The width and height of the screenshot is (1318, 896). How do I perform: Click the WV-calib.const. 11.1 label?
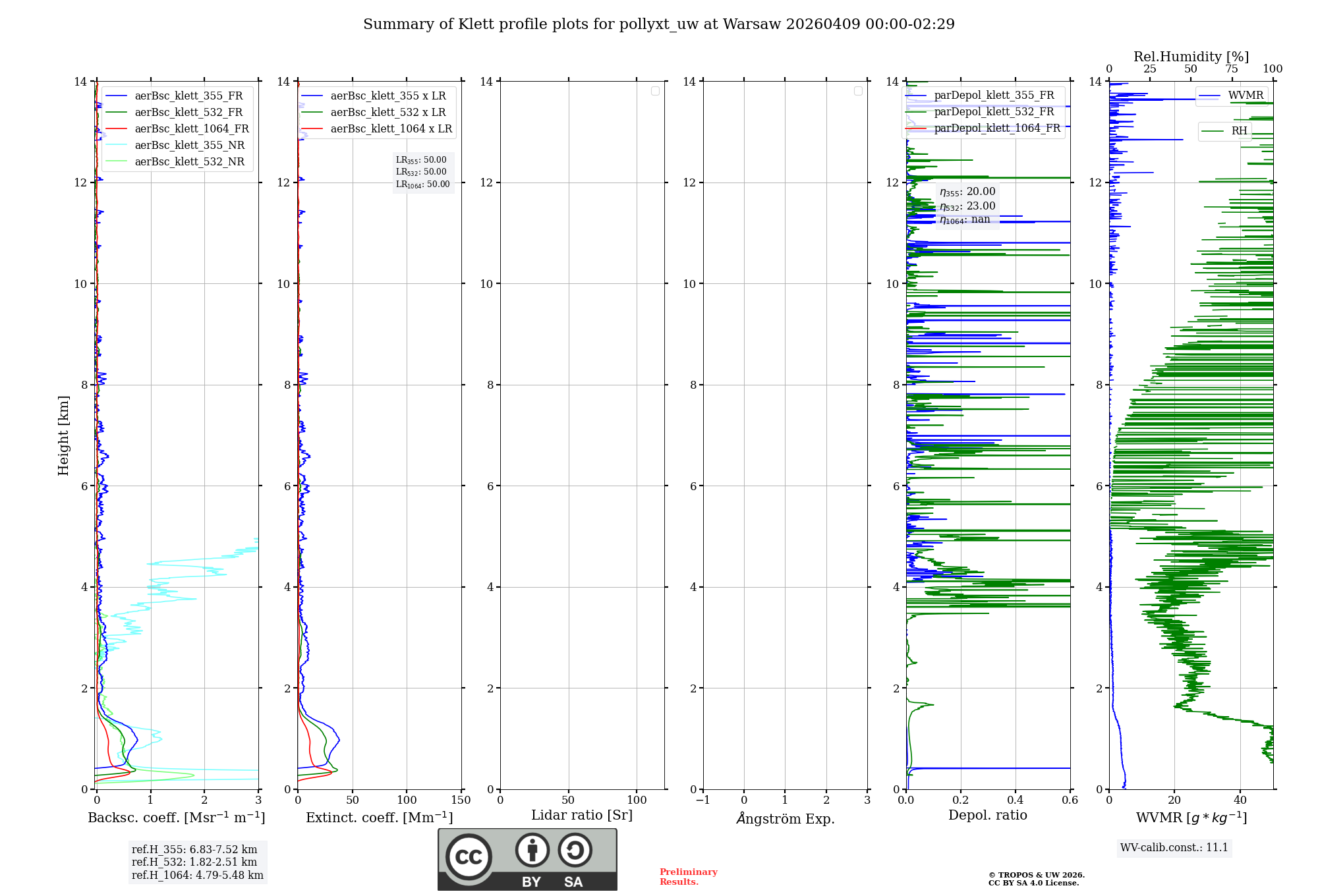tap(1174, 847)
